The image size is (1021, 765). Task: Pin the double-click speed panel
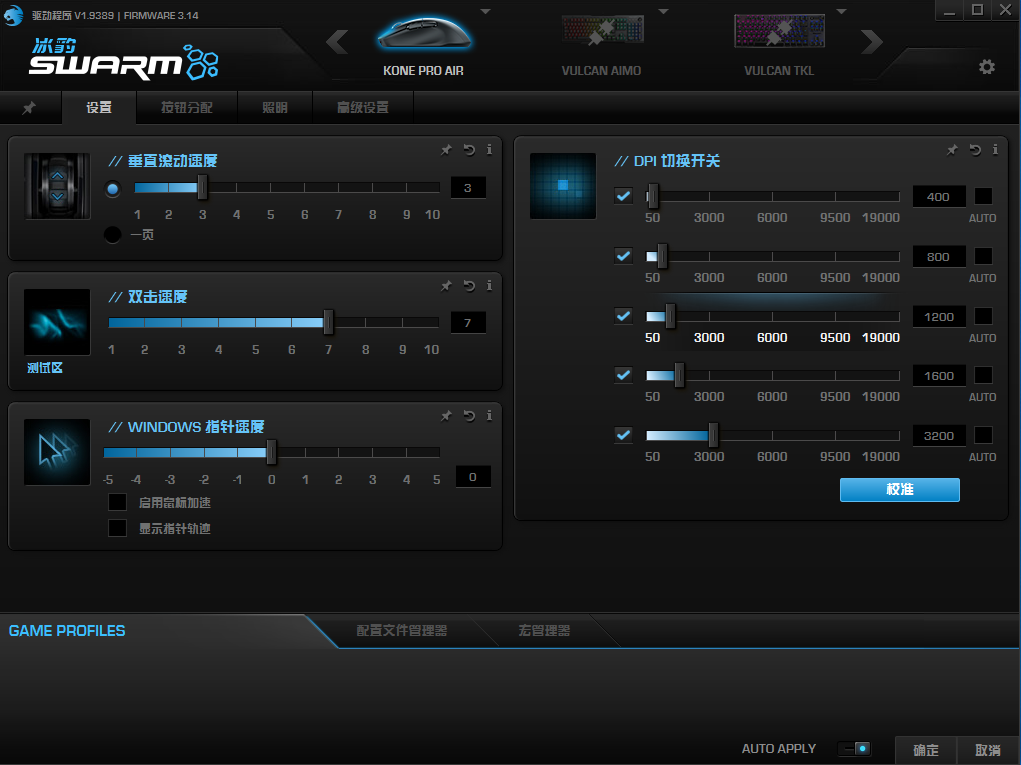pos(446,286)
